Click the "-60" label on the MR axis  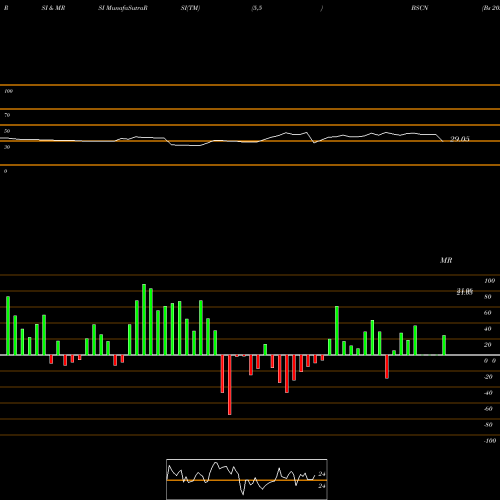coord(488,409)
